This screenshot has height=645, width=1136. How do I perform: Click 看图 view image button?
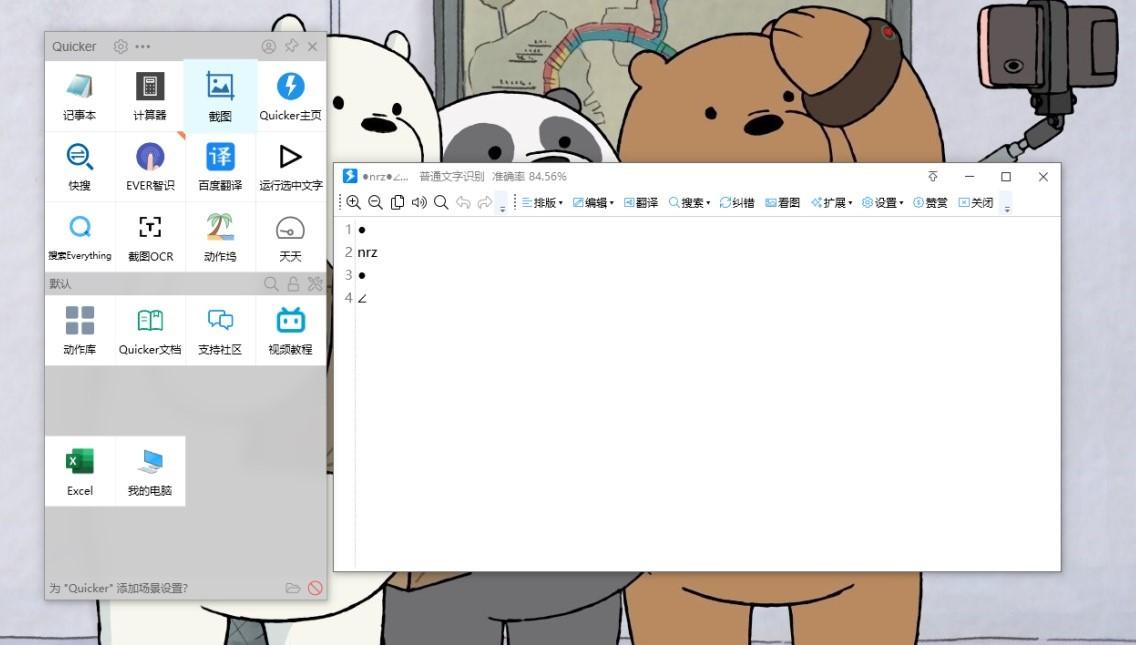click(782, 203)
